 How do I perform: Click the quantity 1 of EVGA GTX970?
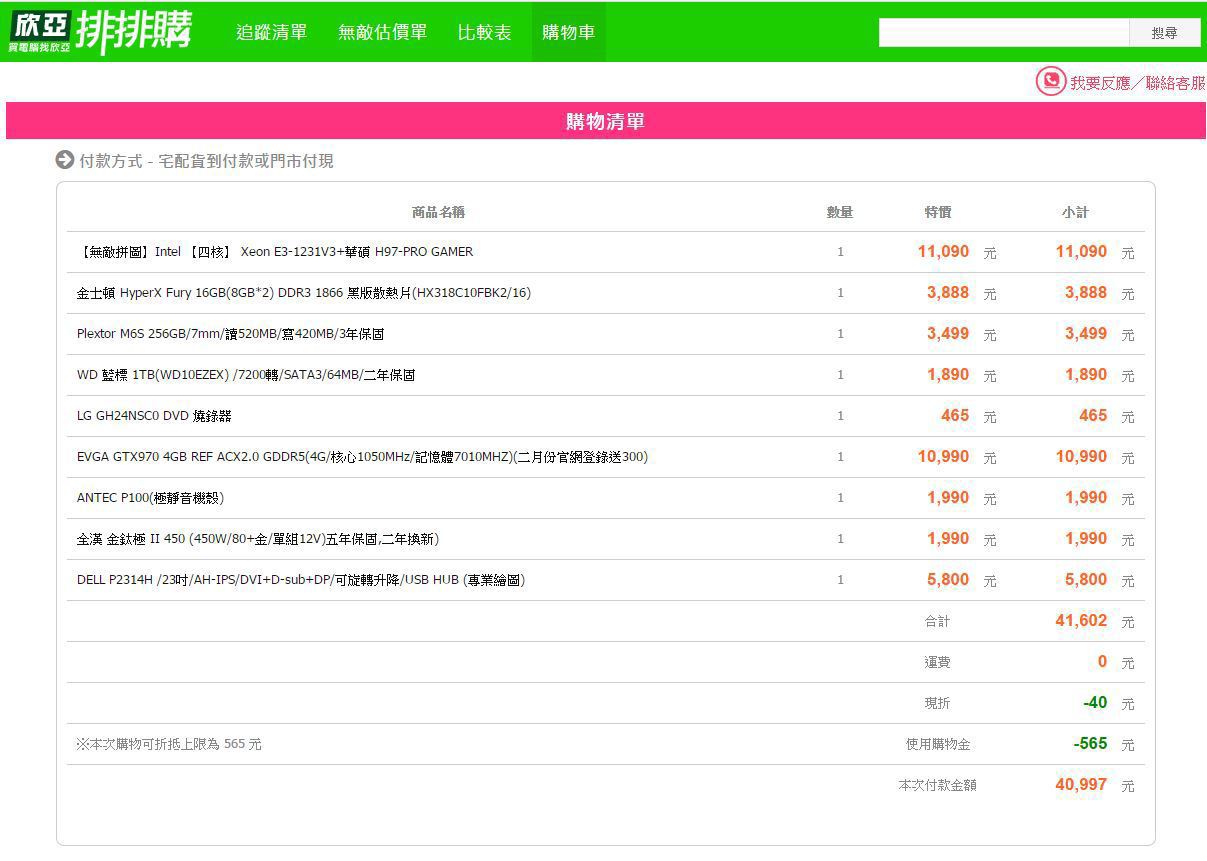tap(840, 457)
